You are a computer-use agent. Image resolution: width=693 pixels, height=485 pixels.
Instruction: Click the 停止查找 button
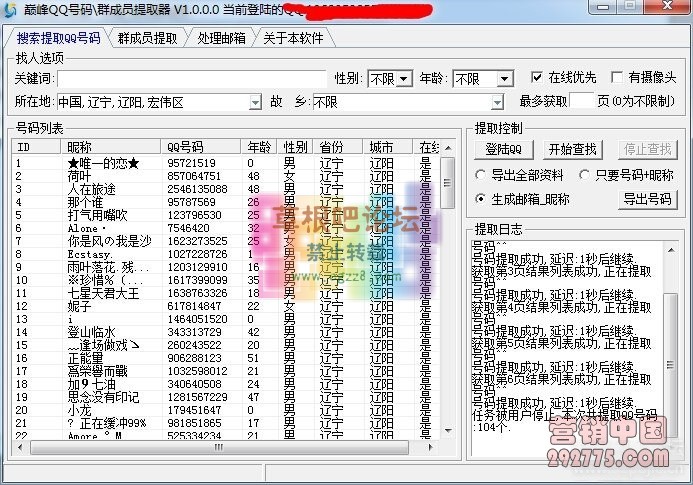pos(647,149)
